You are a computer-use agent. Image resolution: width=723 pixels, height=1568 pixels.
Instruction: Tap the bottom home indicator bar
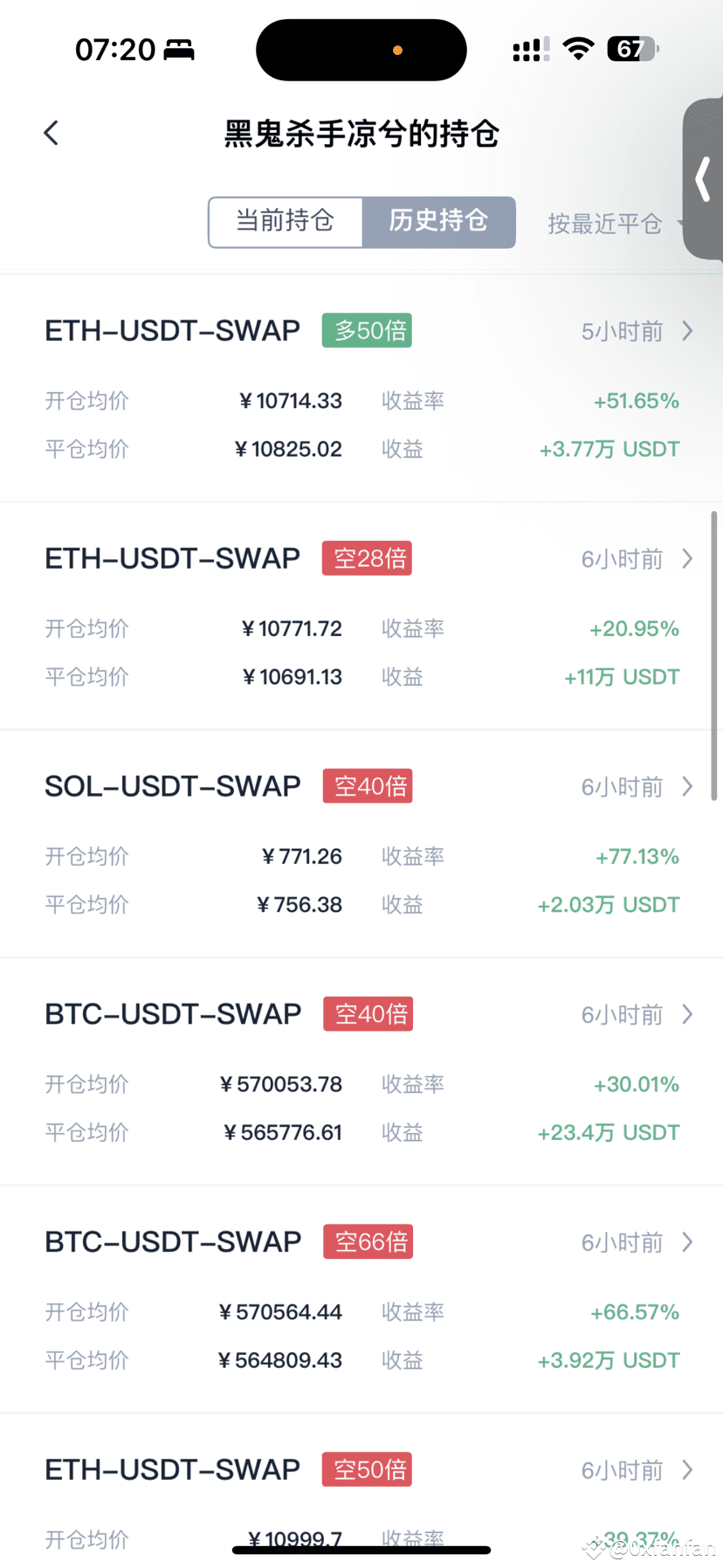point(361,1550)
